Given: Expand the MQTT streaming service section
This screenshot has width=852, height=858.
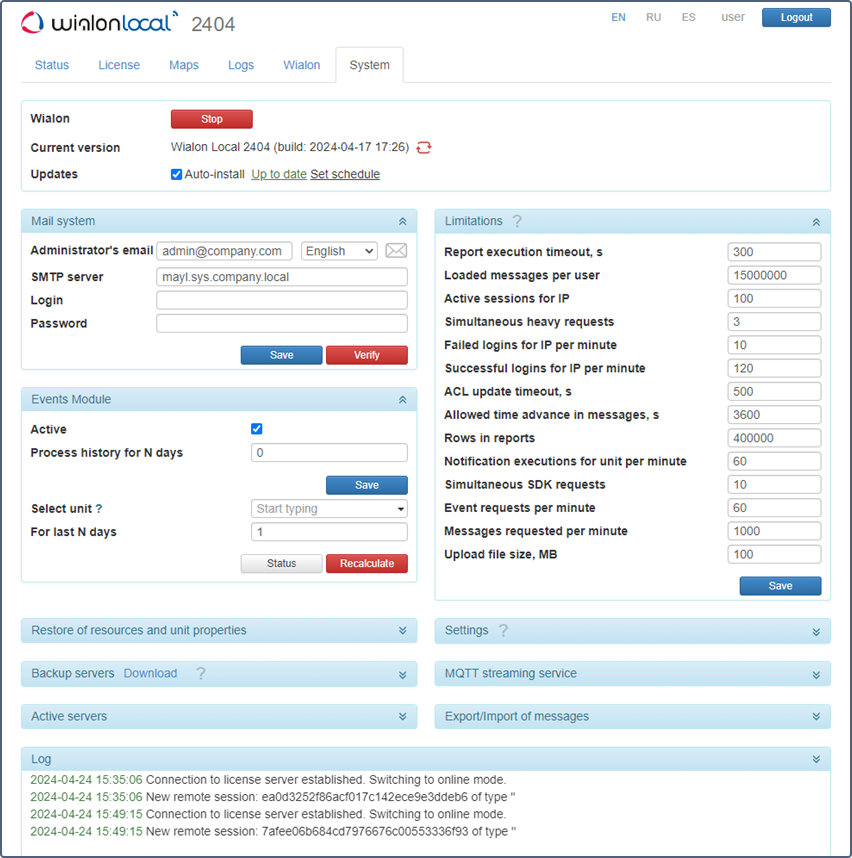Looking at the screenshot, I should (x=816, y=675).
